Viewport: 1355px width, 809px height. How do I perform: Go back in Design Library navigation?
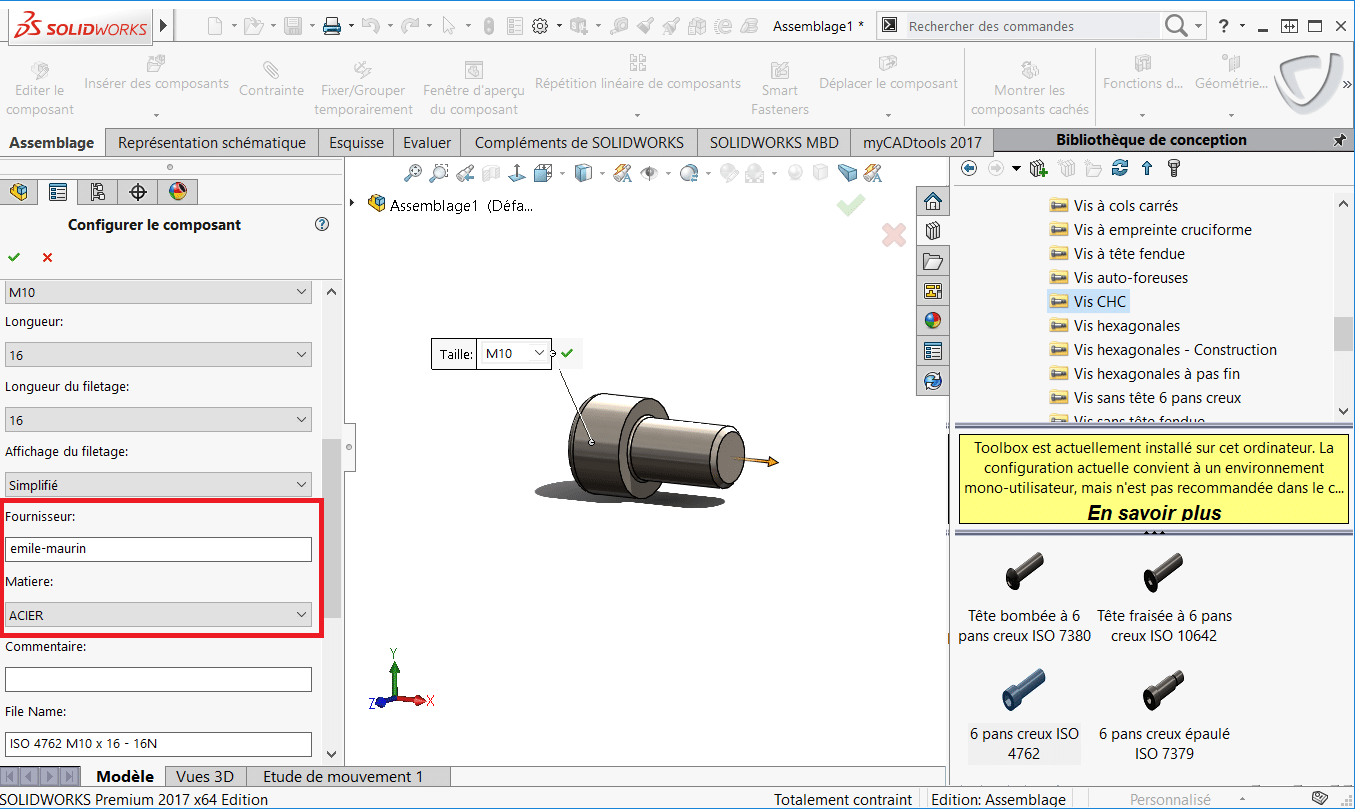point(968,168)
